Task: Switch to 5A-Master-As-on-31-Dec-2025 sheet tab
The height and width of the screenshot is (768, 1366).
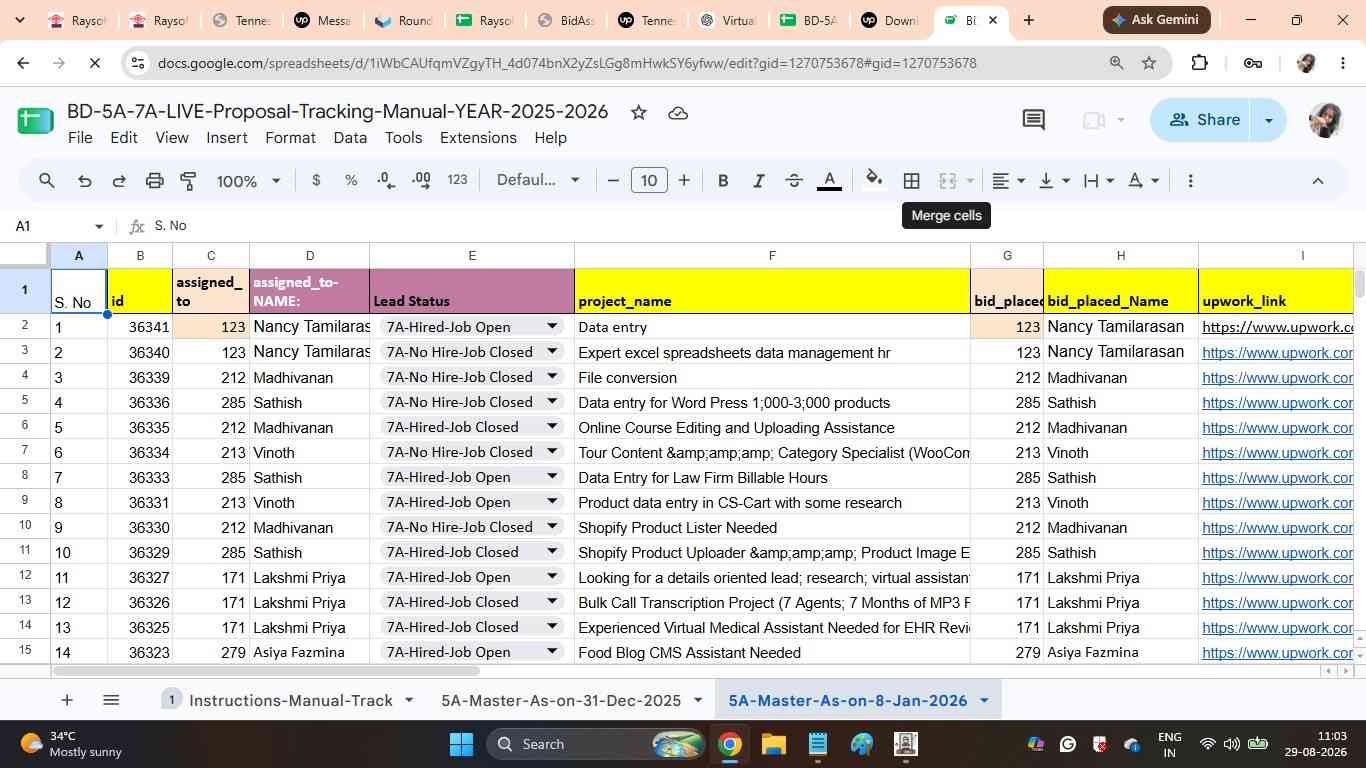Action: point(561,700)
